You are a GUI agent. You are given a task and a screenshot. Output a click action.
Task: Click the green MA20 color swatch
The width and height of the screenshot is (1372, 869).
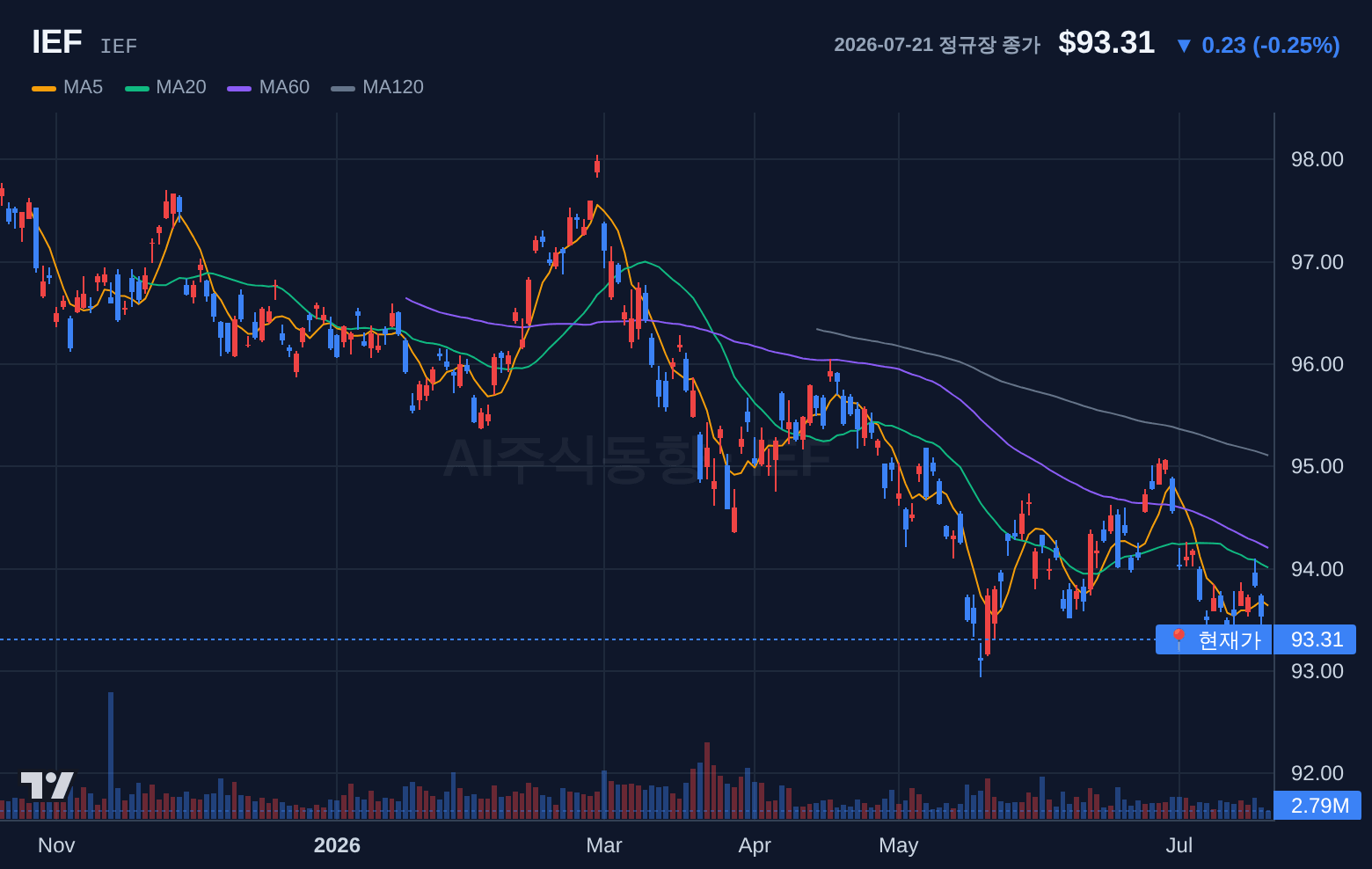pyautogui.click(x=137, y=88)
